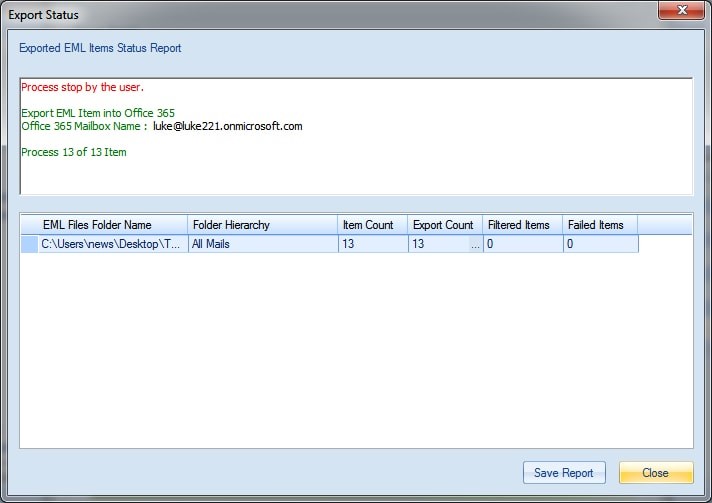The width and height of the screenshot is (712, 503).
Task: Close the Export Status dialog with Close button
Action: tap(656, 473)
